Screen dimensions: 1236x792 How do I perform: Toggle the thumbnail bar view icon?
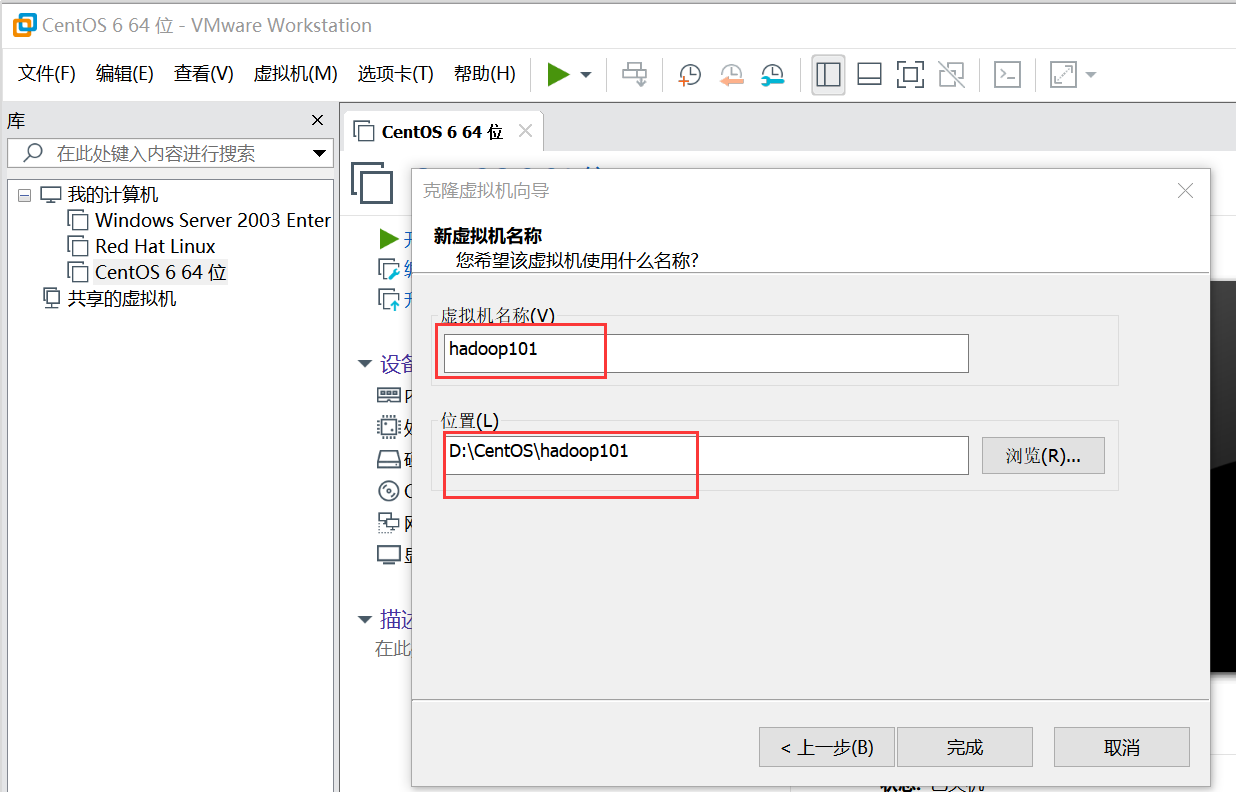coord(869,74)
